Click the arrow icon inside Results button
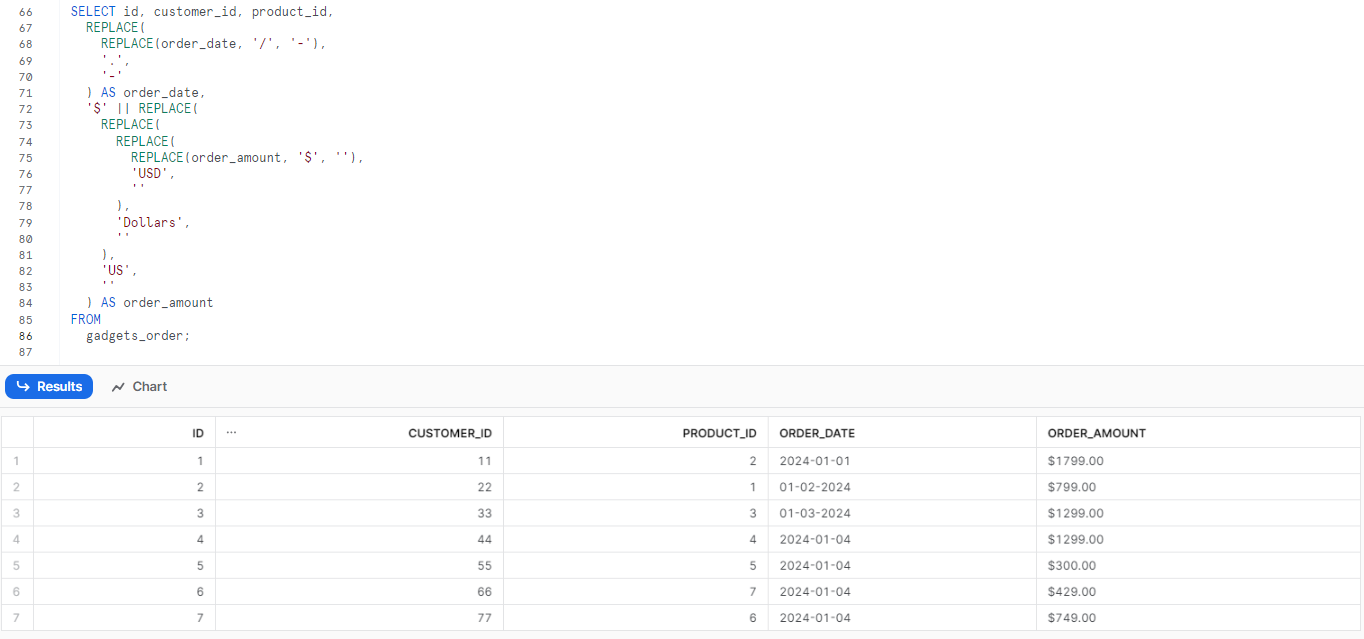The image size is (1364, 639). tap(22, 386)
